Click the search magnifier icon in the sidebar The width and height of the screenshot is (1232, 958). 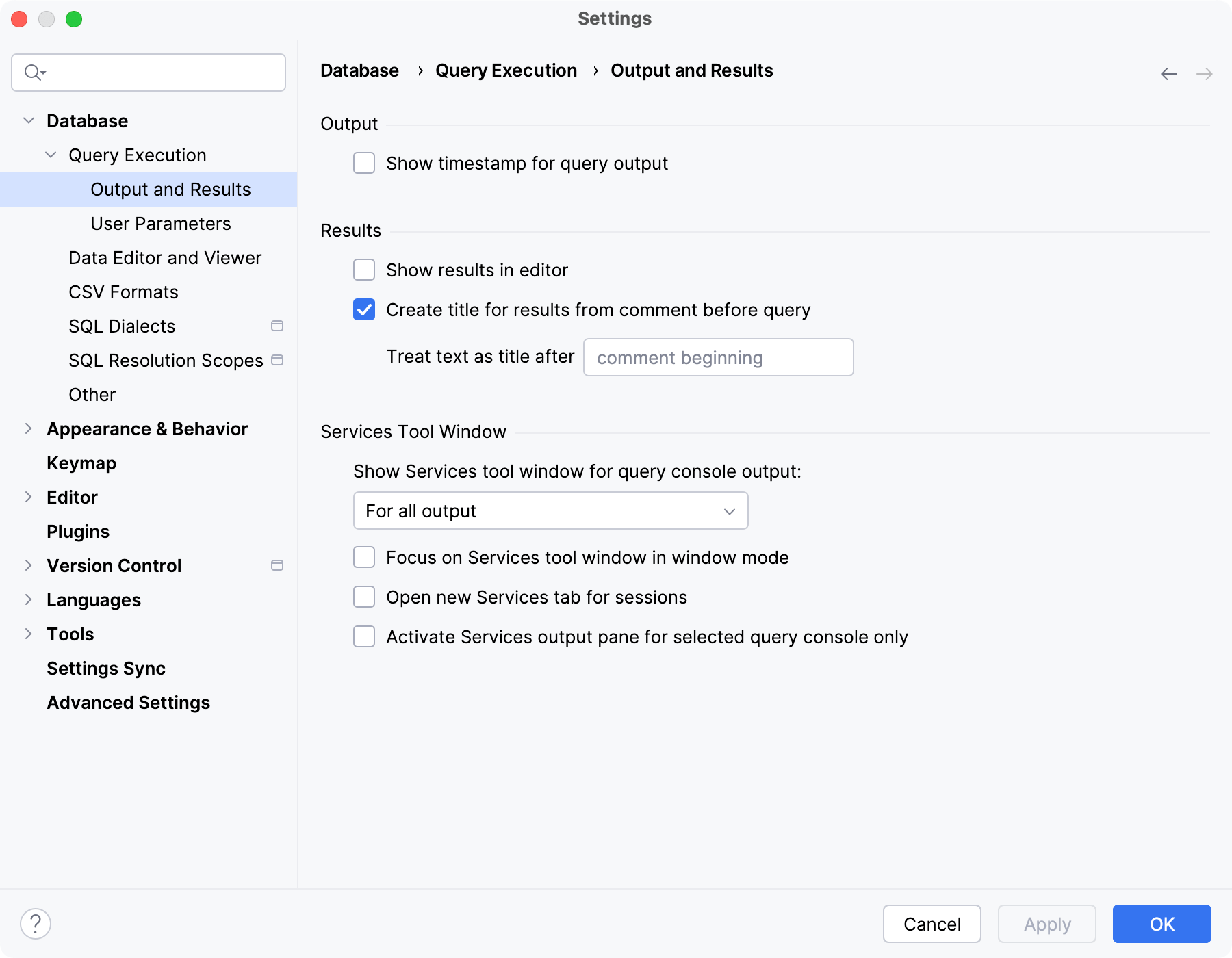(x=32, y=72)
